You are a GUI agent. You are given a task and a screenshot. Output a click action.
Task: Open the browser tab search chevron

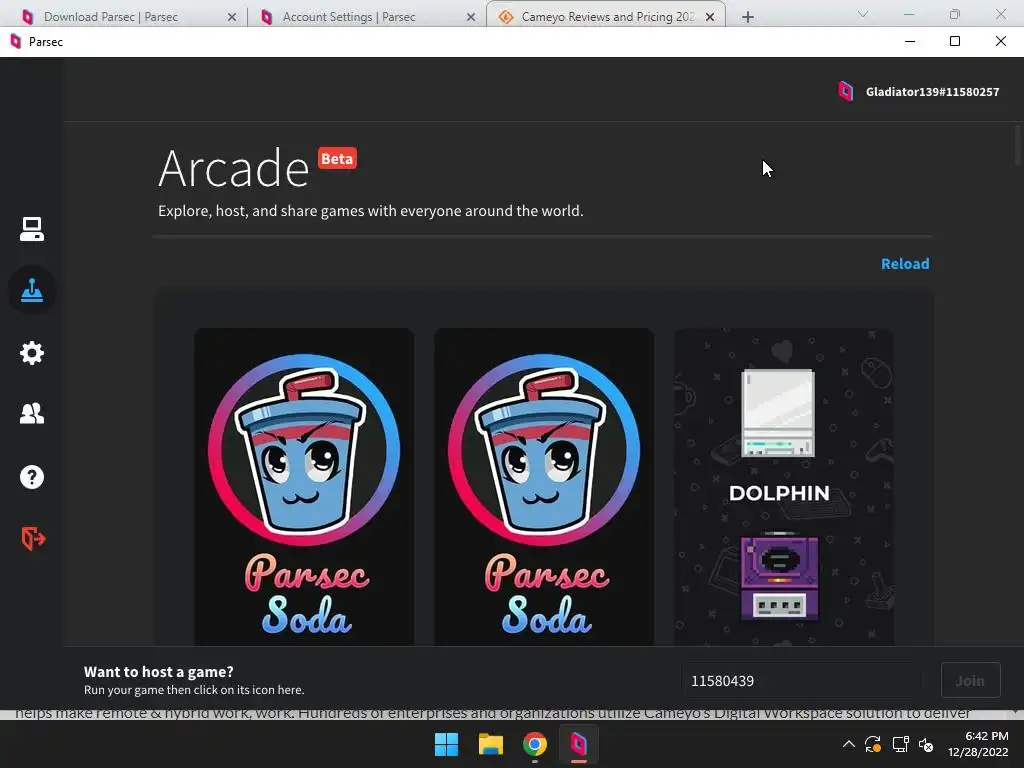point(863,14)
